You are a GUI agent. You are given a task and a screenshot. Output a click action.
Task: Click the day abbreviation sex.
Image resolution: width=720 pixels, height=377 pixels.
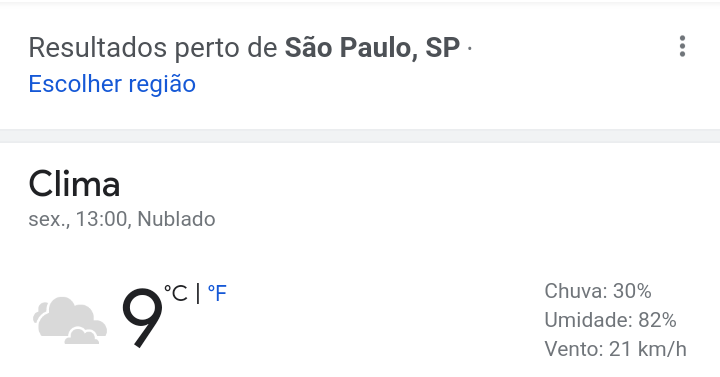pyautogui.click(x=48, y=219)
